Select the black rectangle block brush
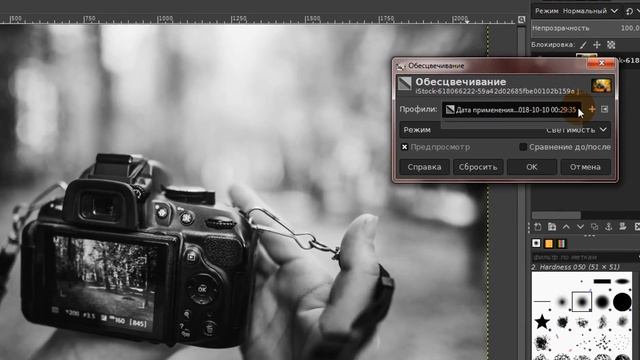The image size is (640, 360). (602, 281)
